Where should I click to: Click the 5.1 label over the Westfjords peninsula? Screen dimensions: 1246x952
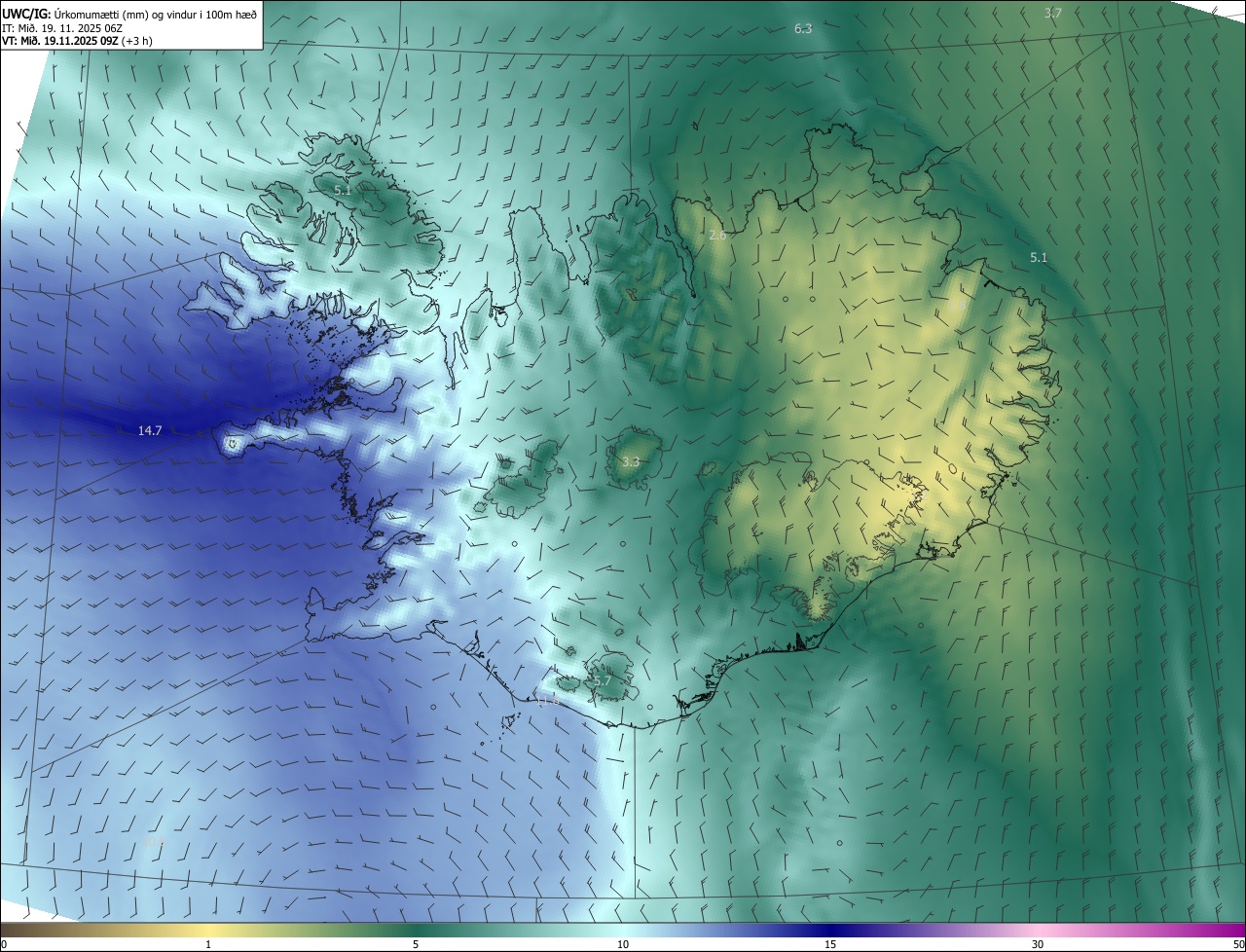343,190
